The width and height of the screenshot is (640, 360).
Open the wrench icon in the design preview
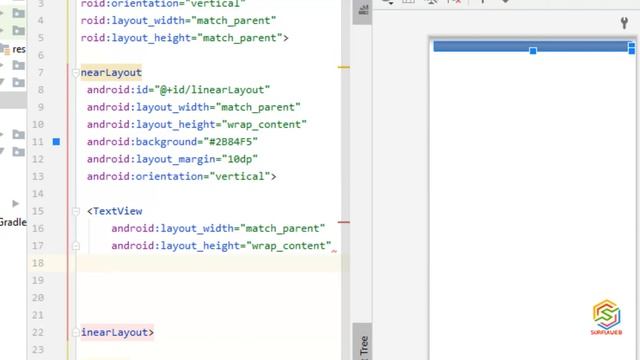(624, 23)
